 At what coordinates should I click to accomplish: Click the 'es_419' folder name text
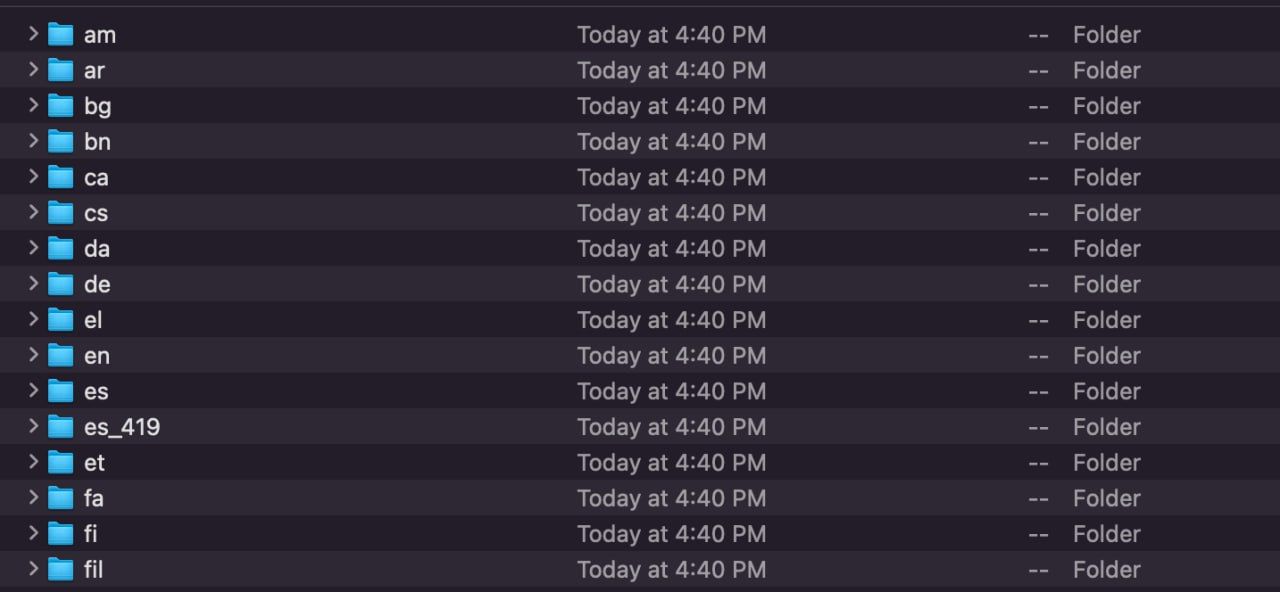(122, 427)
